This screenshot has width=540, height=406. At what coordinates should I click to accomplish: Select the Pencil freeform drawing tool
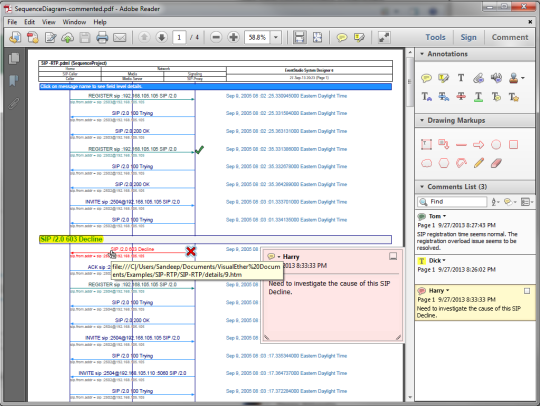click(x=479, y=163)
